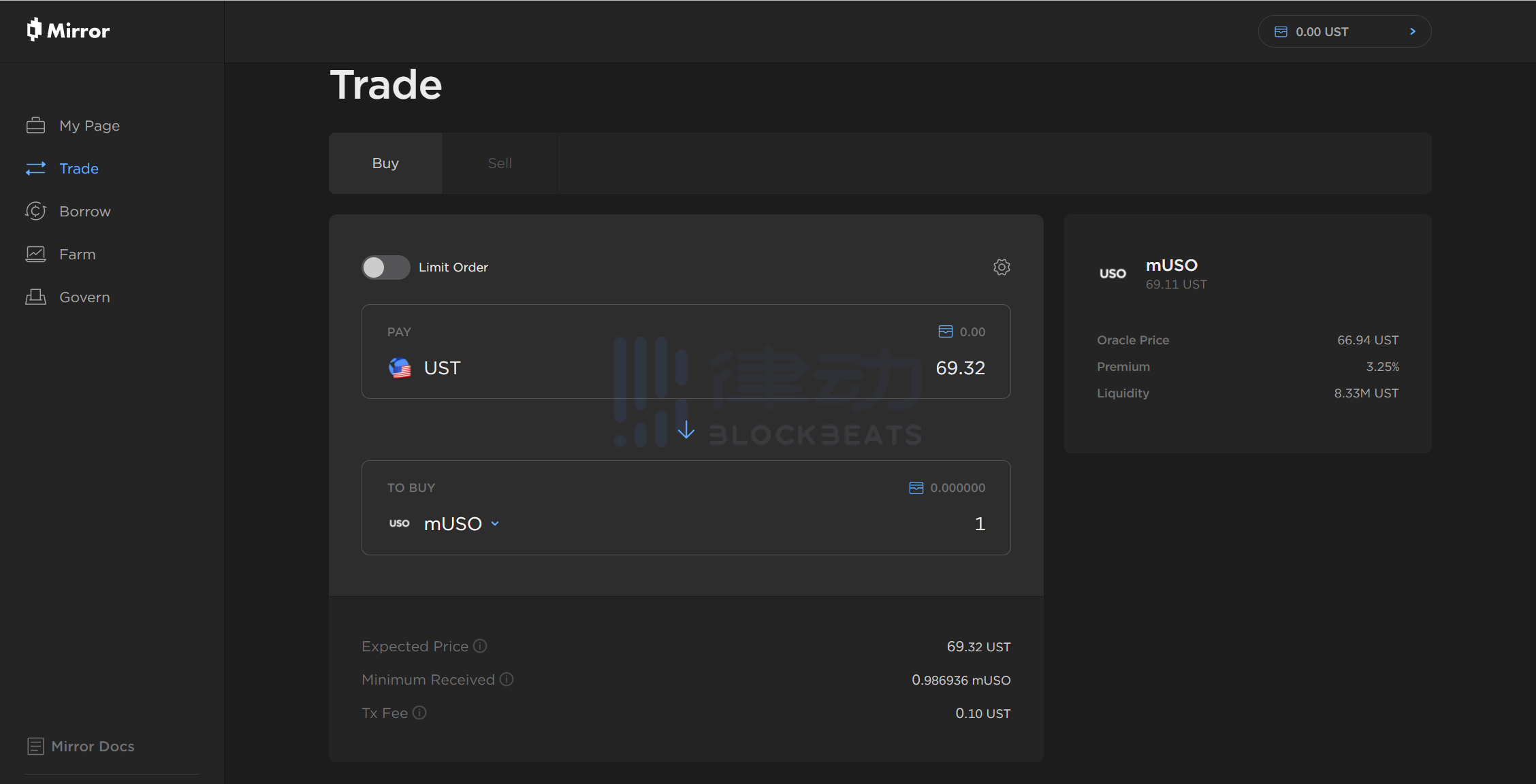Click the PAY field label
Viewport: 1536px width, 784px height.
coord(399,331)
